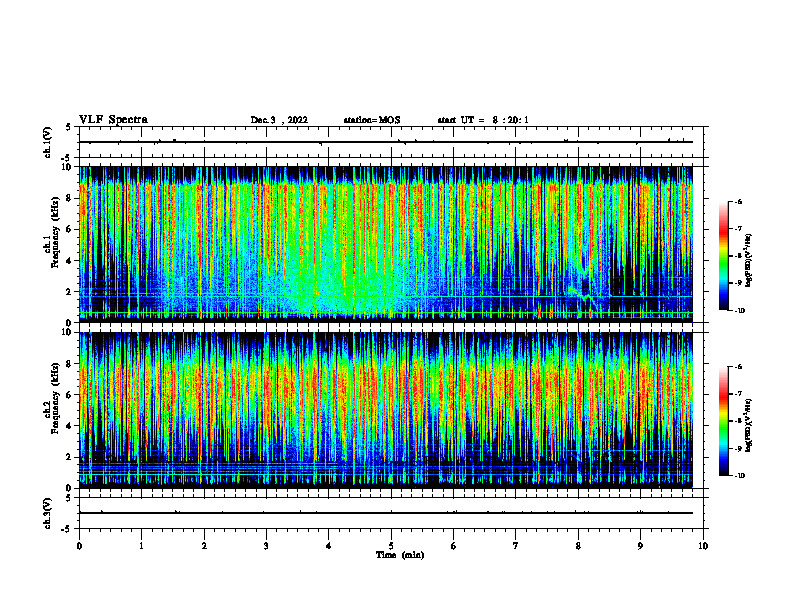Click the 'station=MOS' header text

pos(372,120)
